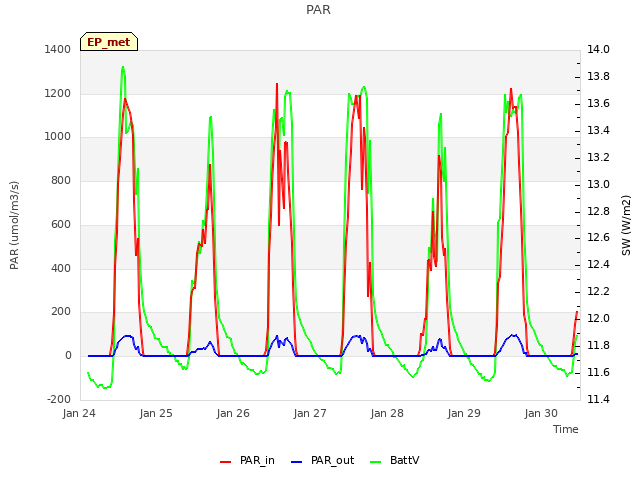Click the 400 left axis label
The image size is (640, 480).
(61, 268)
